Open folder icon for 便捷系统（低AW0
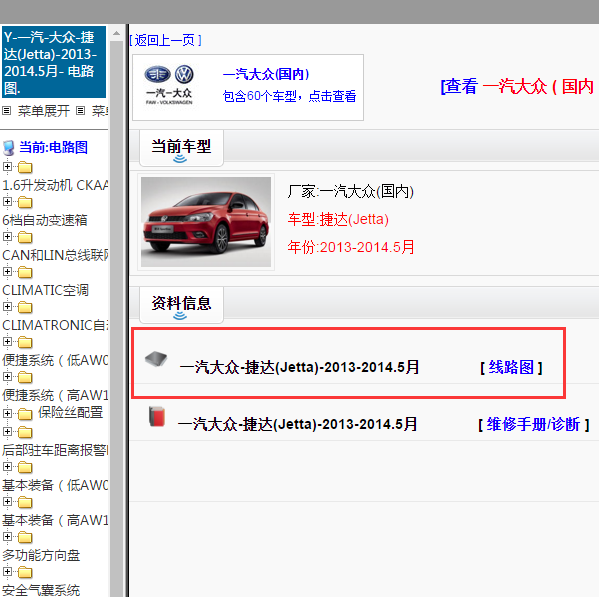This screenshot has height=597, width=599. pos(25,343)
